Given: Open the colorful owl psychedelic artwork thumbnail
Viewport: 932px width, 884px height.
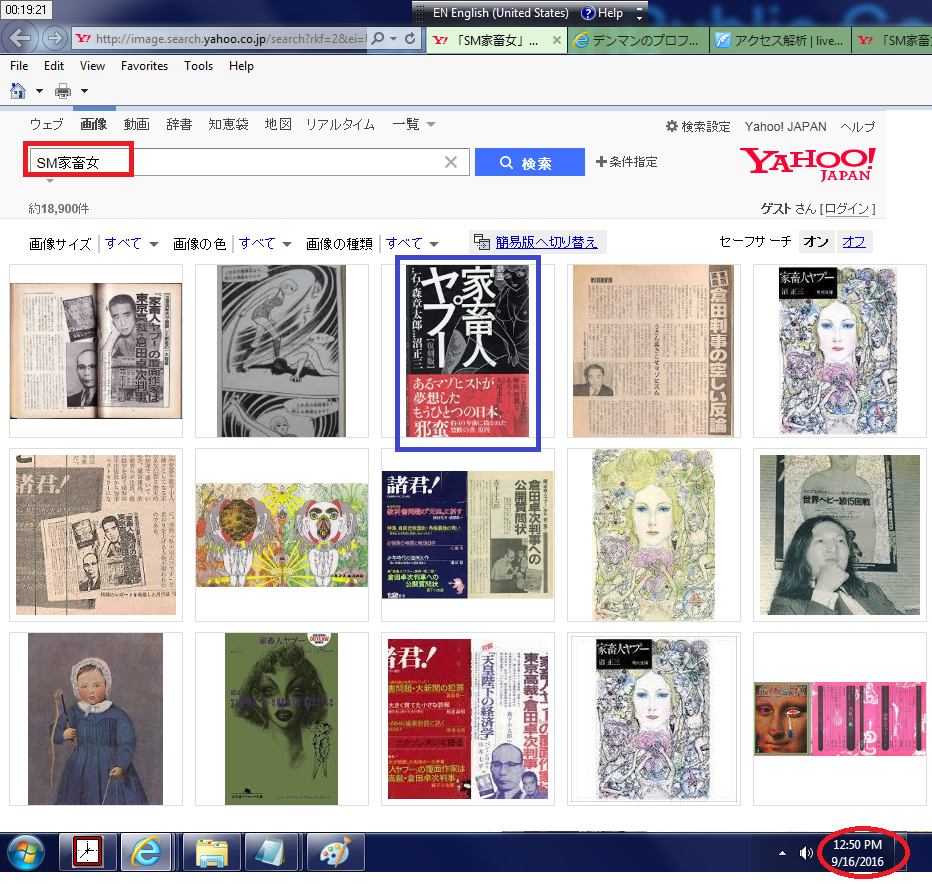Looking at the screenshot, I should point(281,534).
